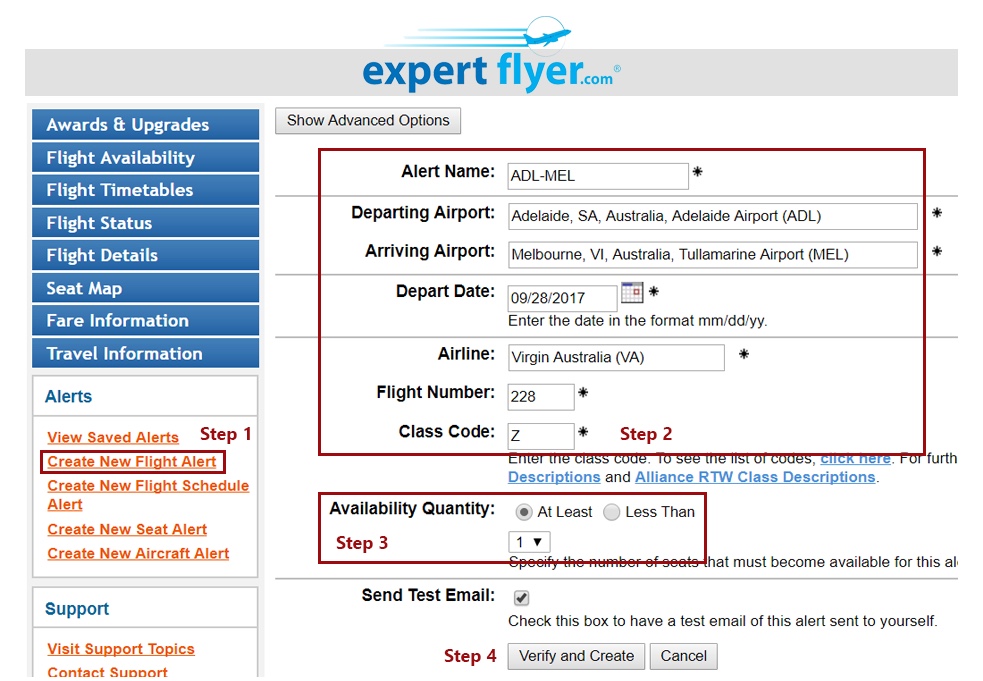Open Contact Support link
This screenshot has height=681, width=983.
pos(107,672)
